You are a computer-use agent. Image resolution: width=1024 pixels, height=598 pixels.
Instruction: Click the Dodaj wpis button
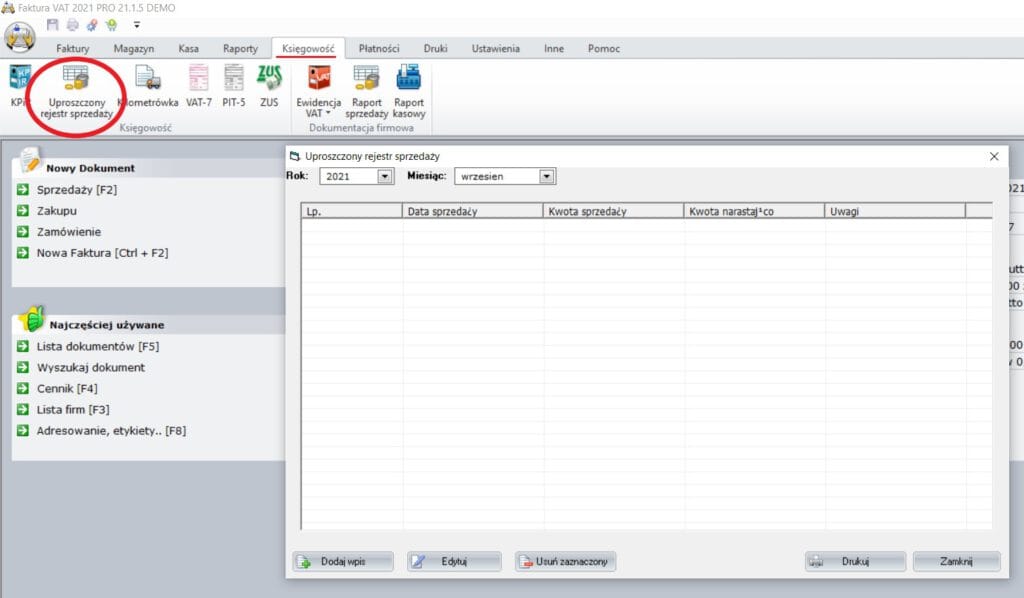click(343, 562)
